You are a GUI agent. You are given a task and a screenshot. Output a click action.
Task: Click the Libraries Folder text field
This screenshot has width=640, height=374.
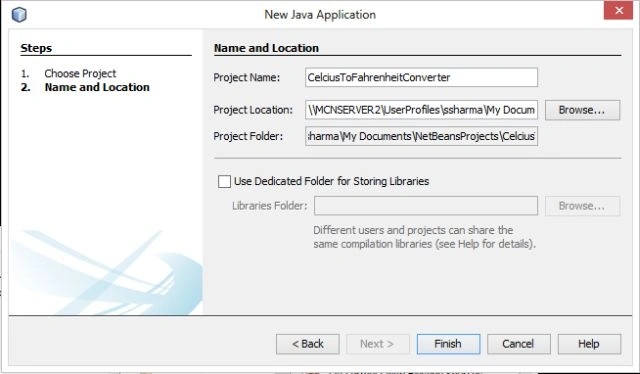tap(426, 206)
